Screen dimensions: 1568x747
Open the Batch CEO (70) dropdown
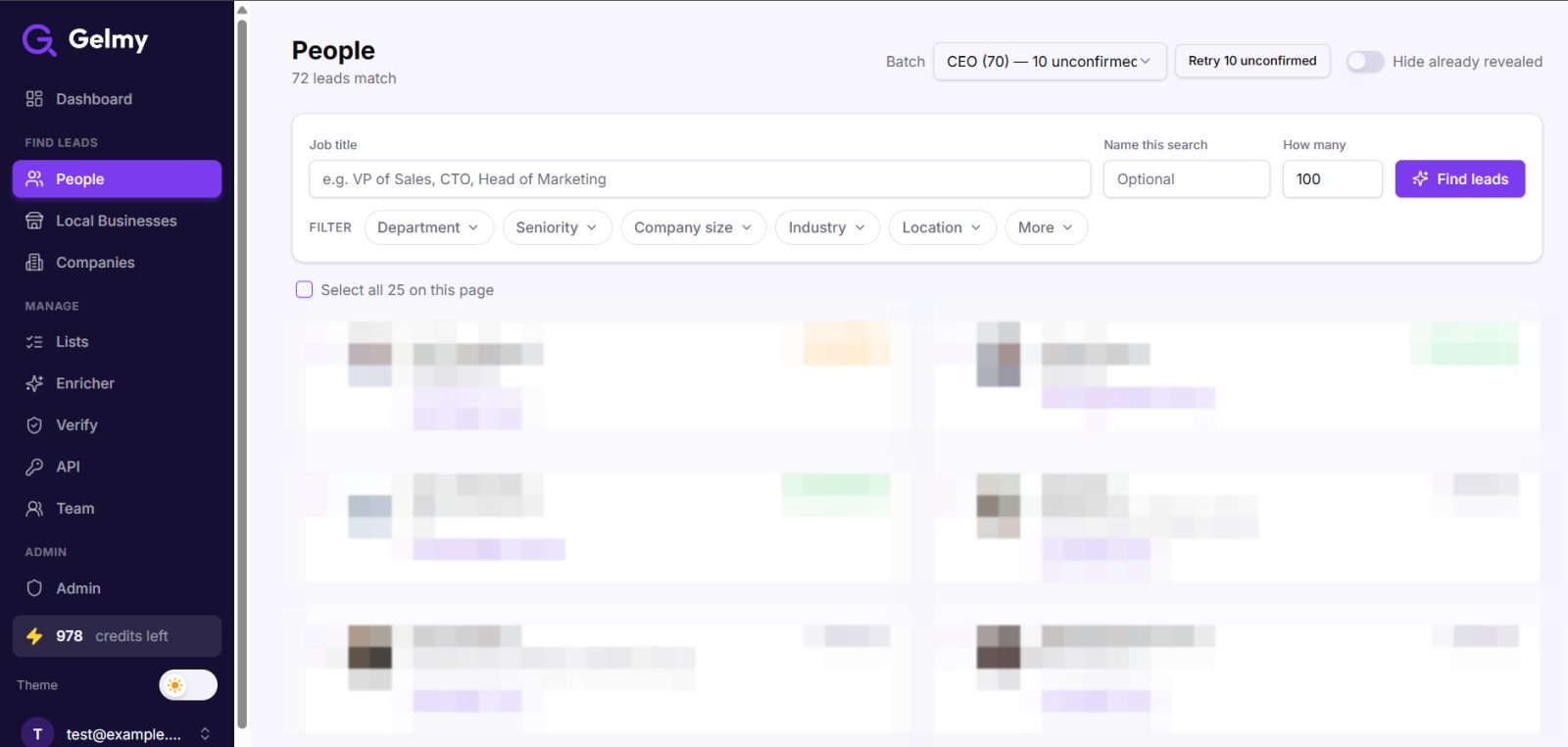click(1050, 61)
